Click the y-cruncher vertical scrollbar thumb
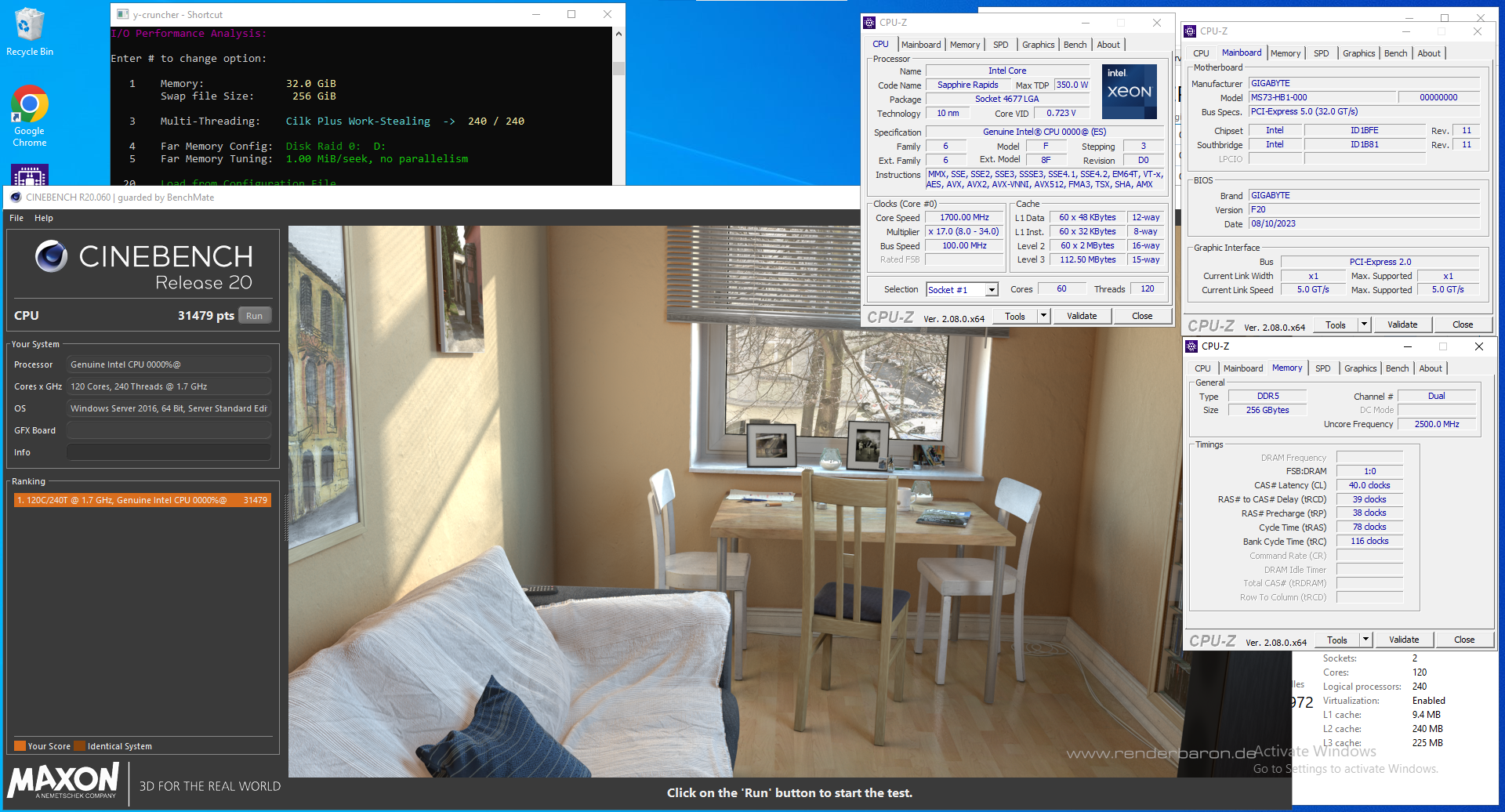The width and height of the screenshot is (1505, 812). click(x=618, y=68)
